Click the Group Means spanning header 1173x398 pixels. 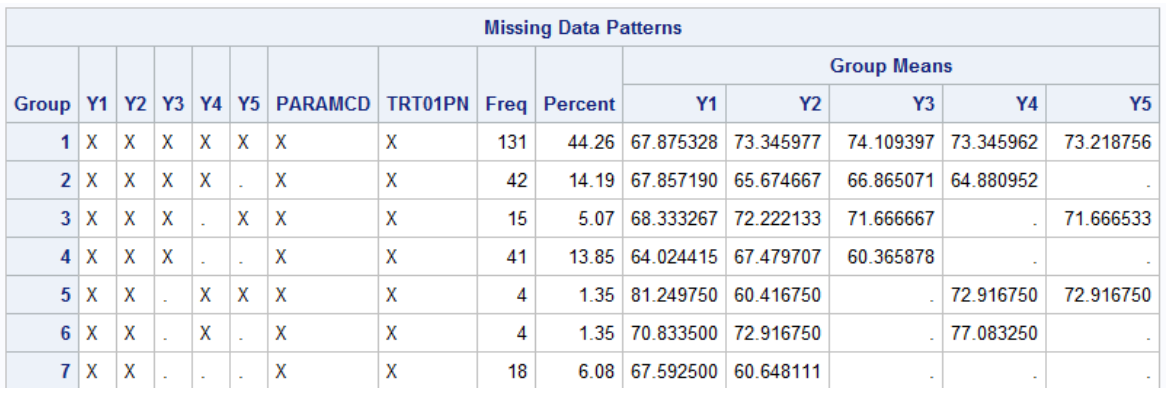coord(891,66)
